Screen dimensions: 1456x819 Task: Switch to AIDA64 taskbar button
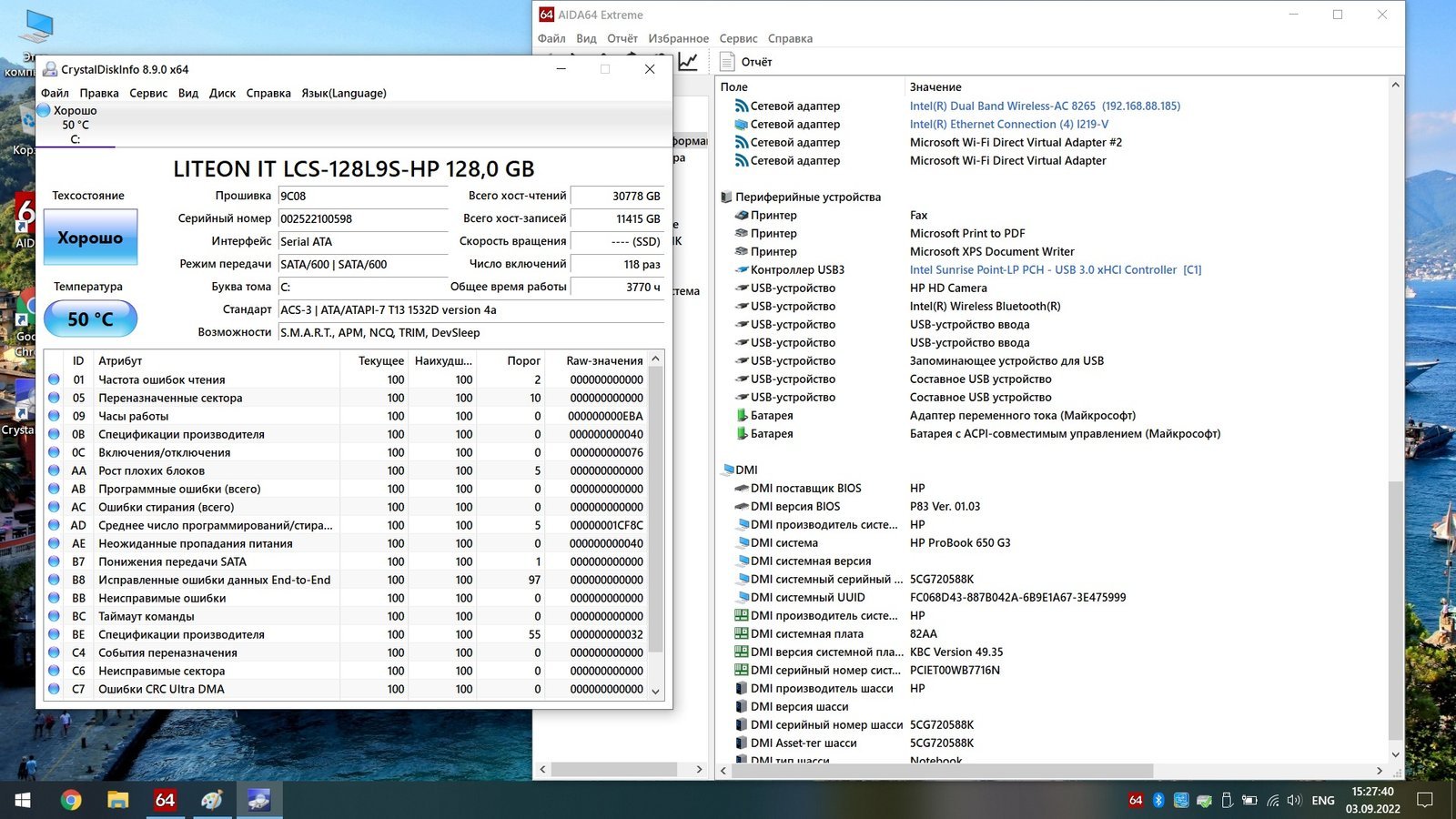tap(165, 800)
